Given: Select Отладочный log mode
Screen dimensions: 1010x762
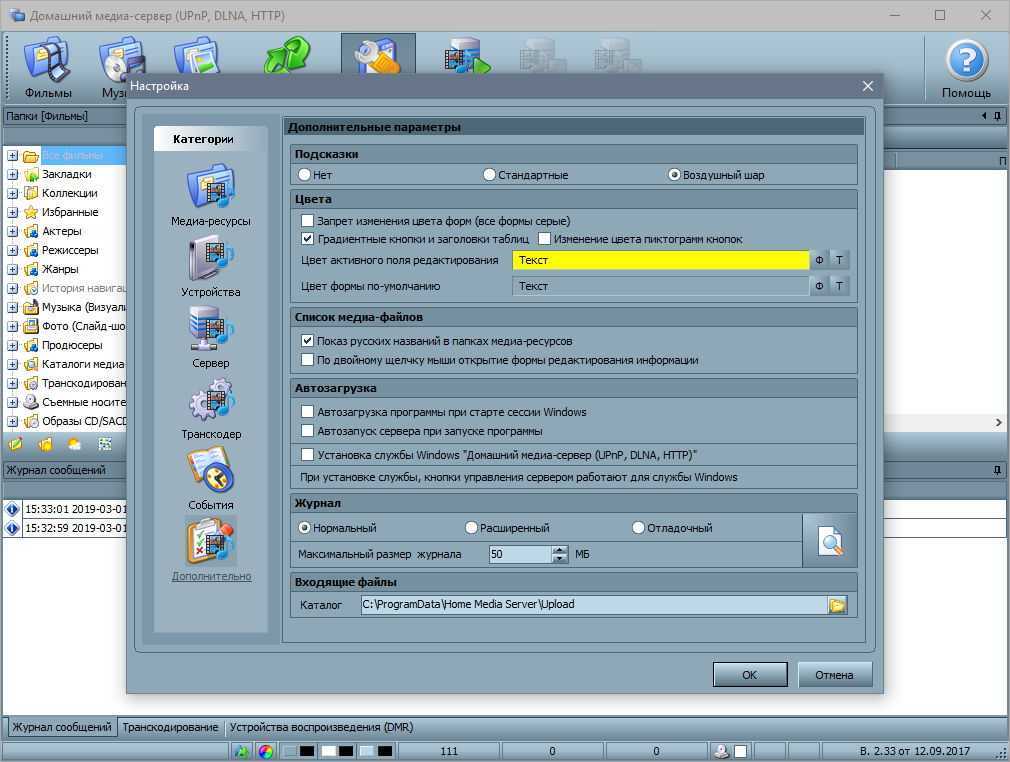Looking at the screenshot, I should (638, 528).
